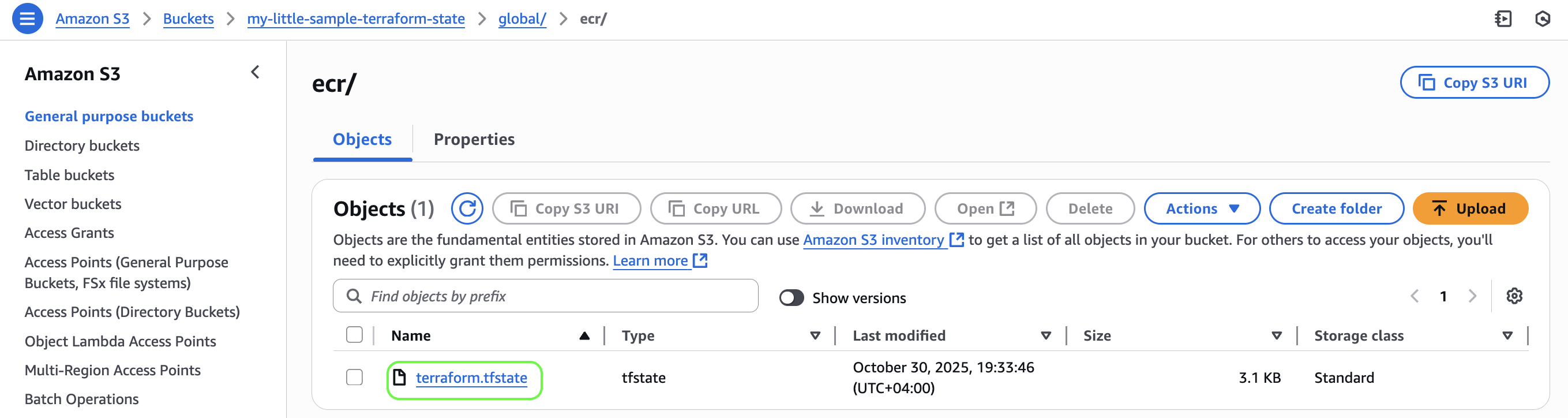
Task: Open the Actions dropdown
Action: click(x=1202, y=209)
